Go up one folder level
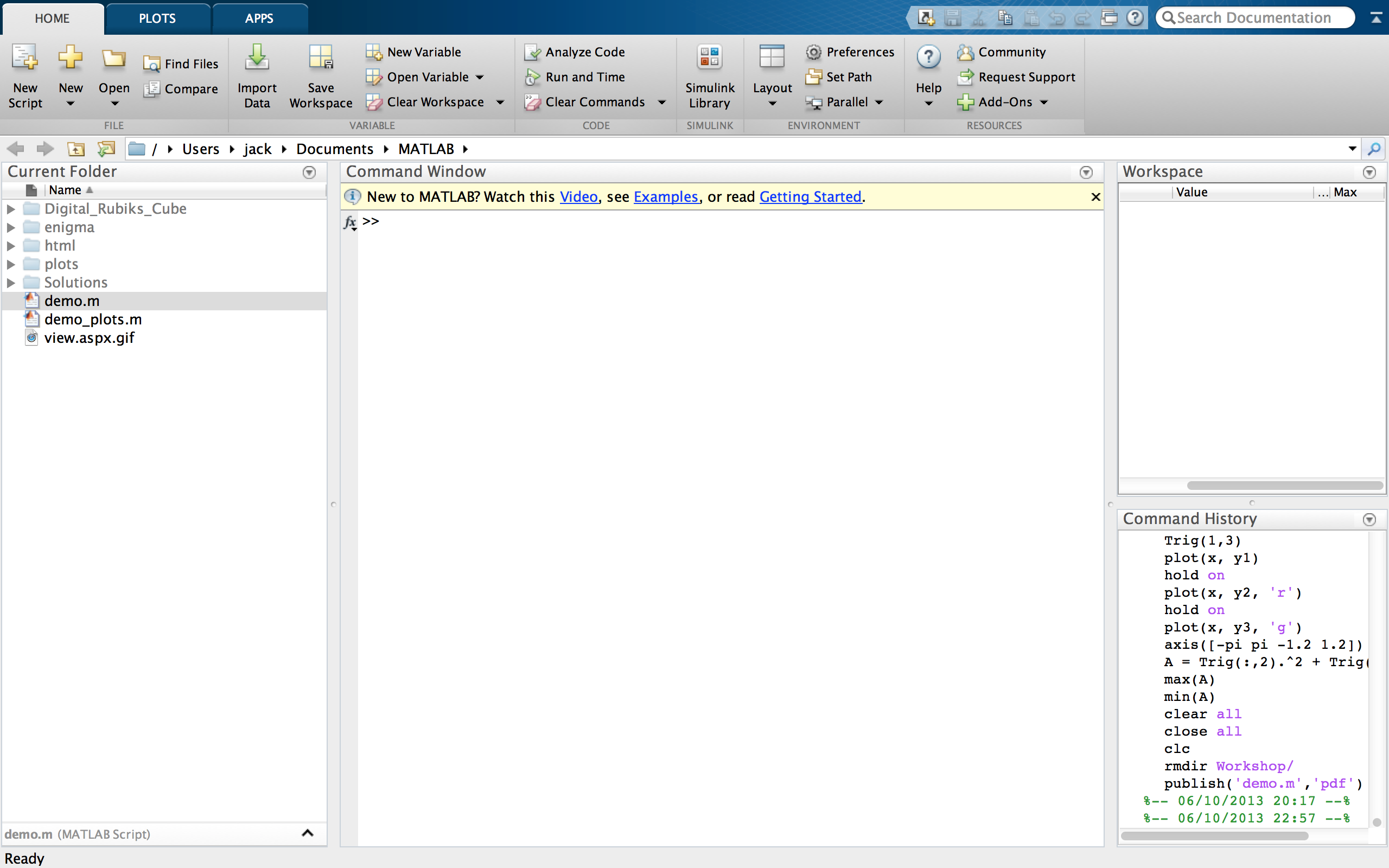The image size is (1389, 868). click(x=76, y=149)
